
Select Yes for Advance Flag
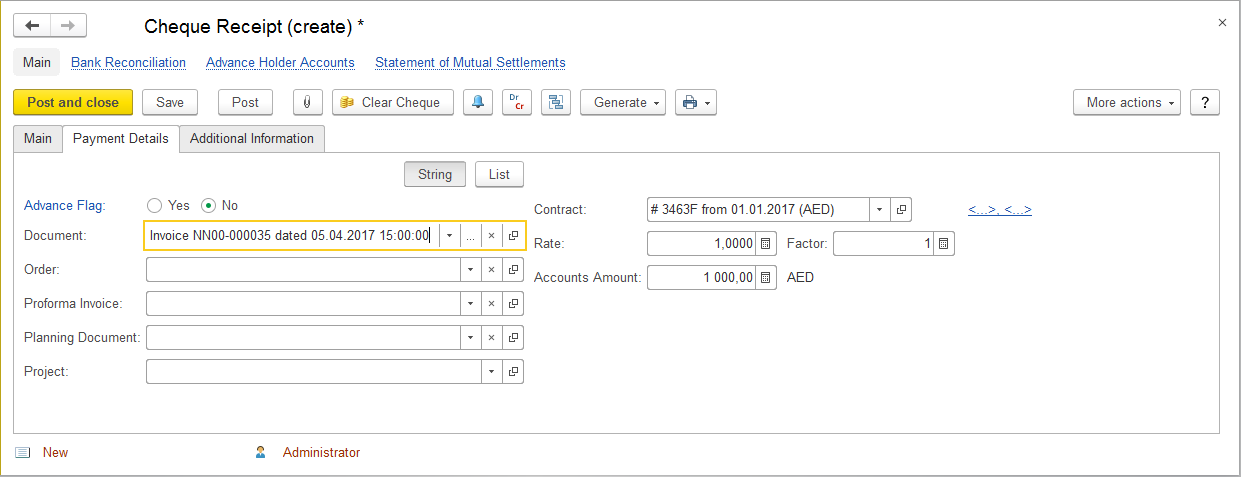(154, 205)
